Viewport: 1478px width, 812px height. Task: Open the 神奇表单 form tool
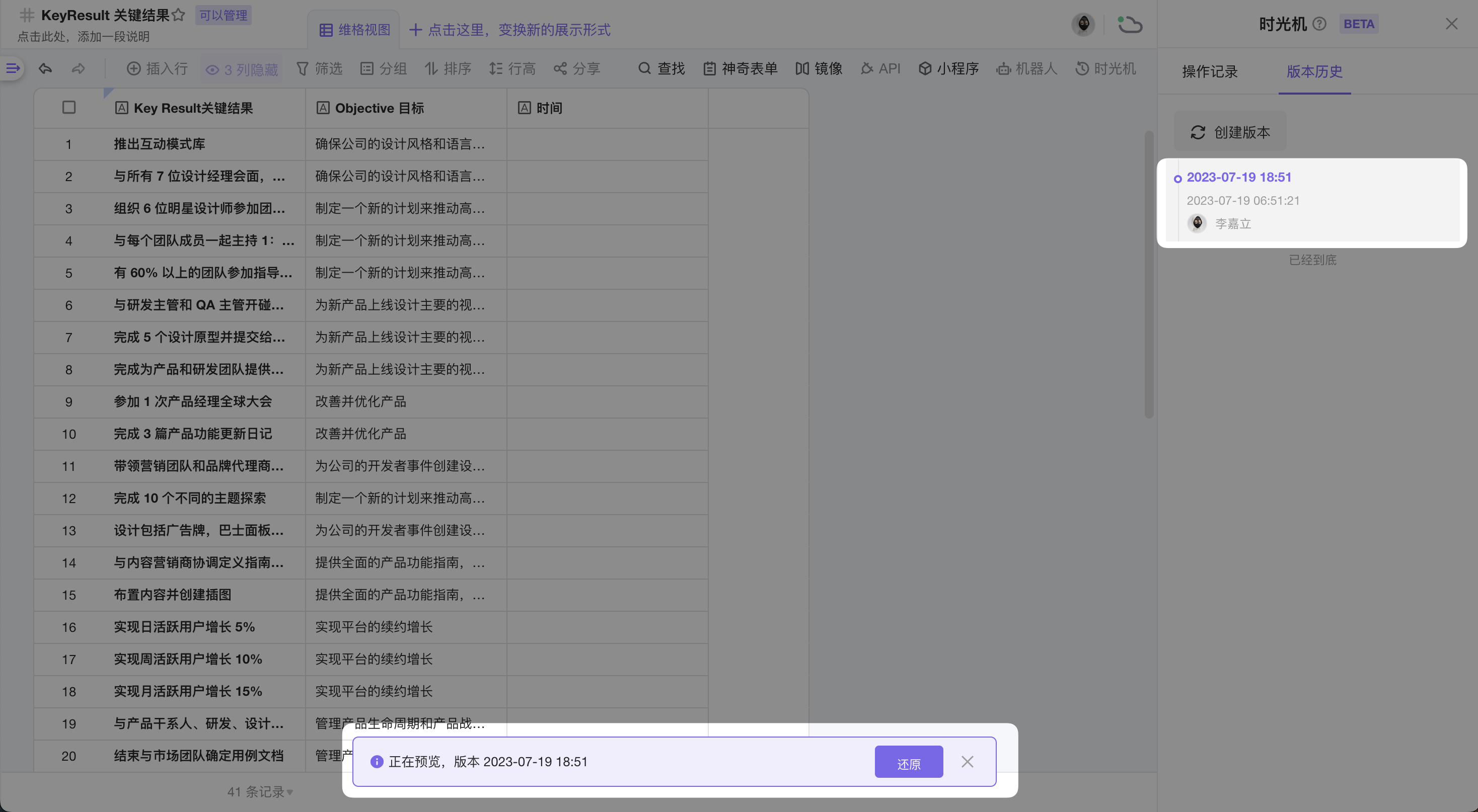coord(740,69)
